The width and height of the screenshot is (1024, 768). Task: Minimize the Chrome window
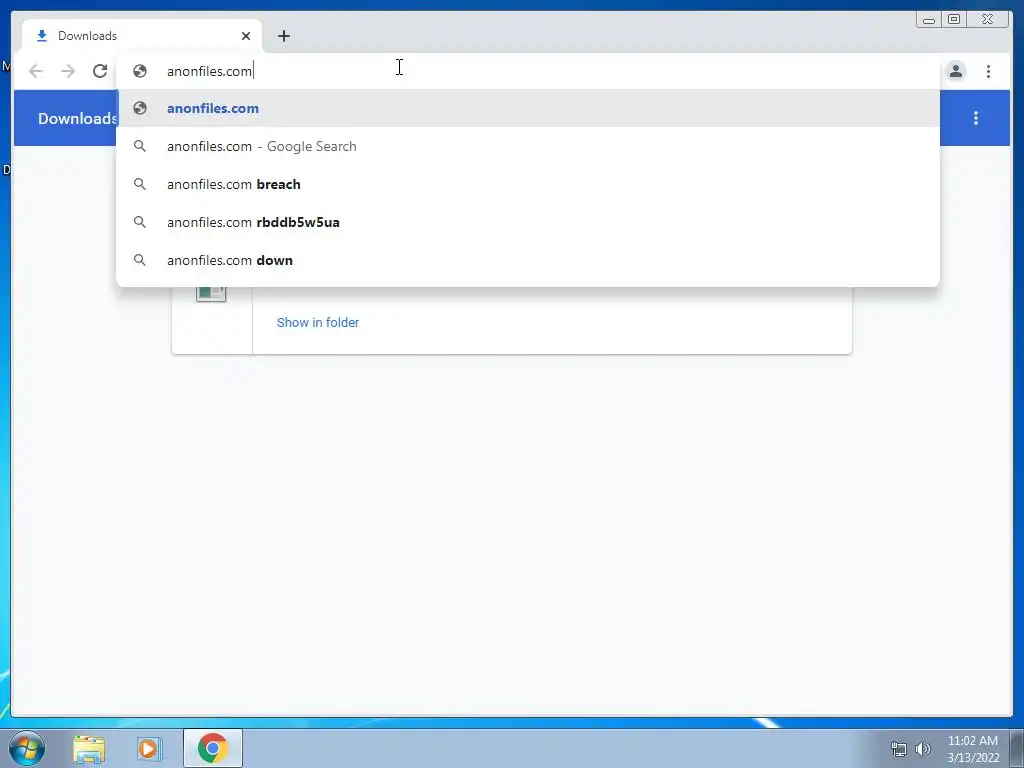(929, 20)
